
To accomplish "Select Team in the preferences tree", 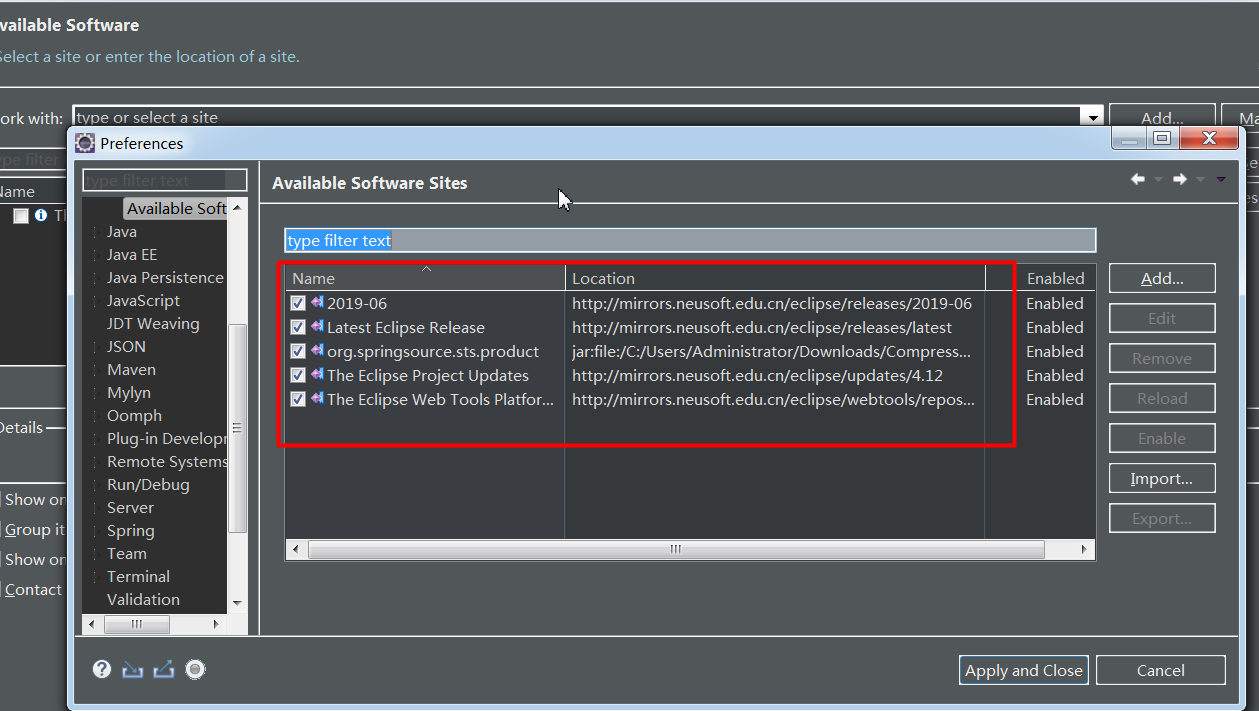I will (127, 553).
